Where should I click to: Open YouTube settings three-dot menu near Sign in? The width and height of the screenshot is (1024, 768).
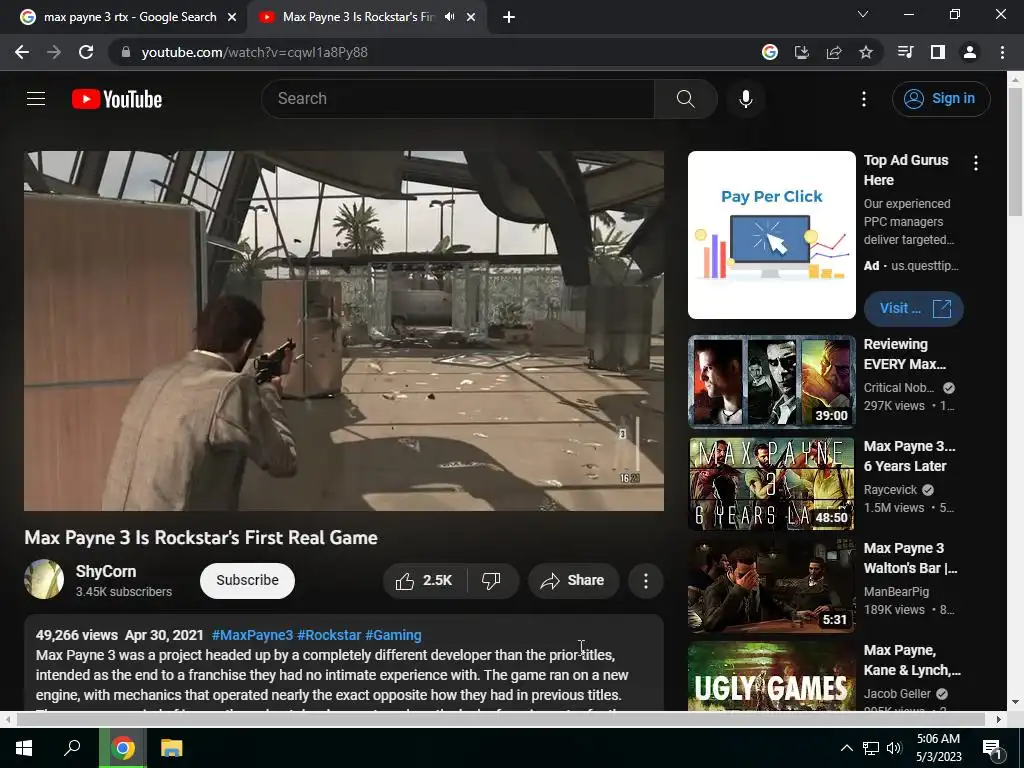click(863, 99)
